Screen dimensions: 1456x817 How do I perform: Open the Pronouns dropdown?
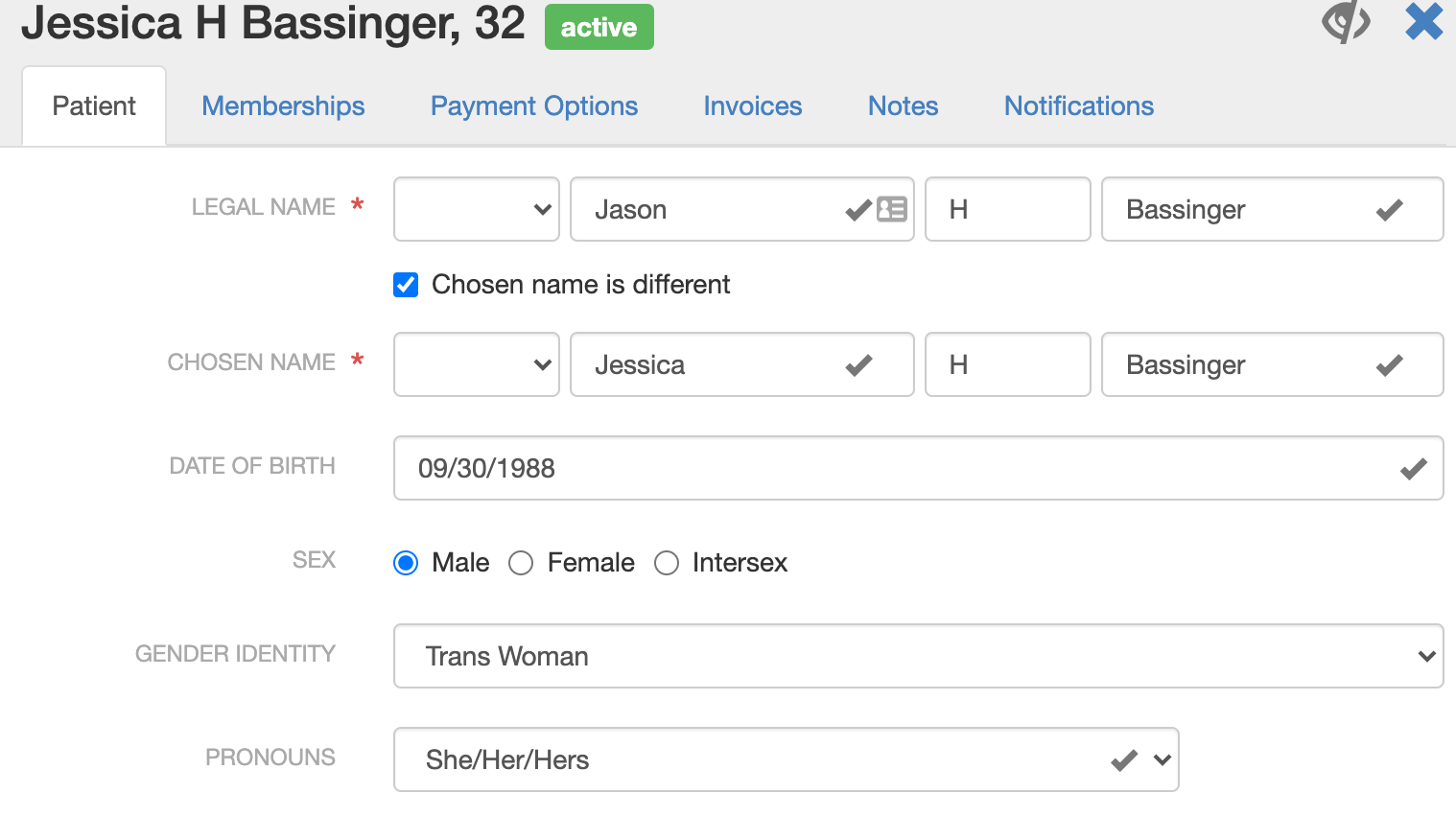coord(787,759)
